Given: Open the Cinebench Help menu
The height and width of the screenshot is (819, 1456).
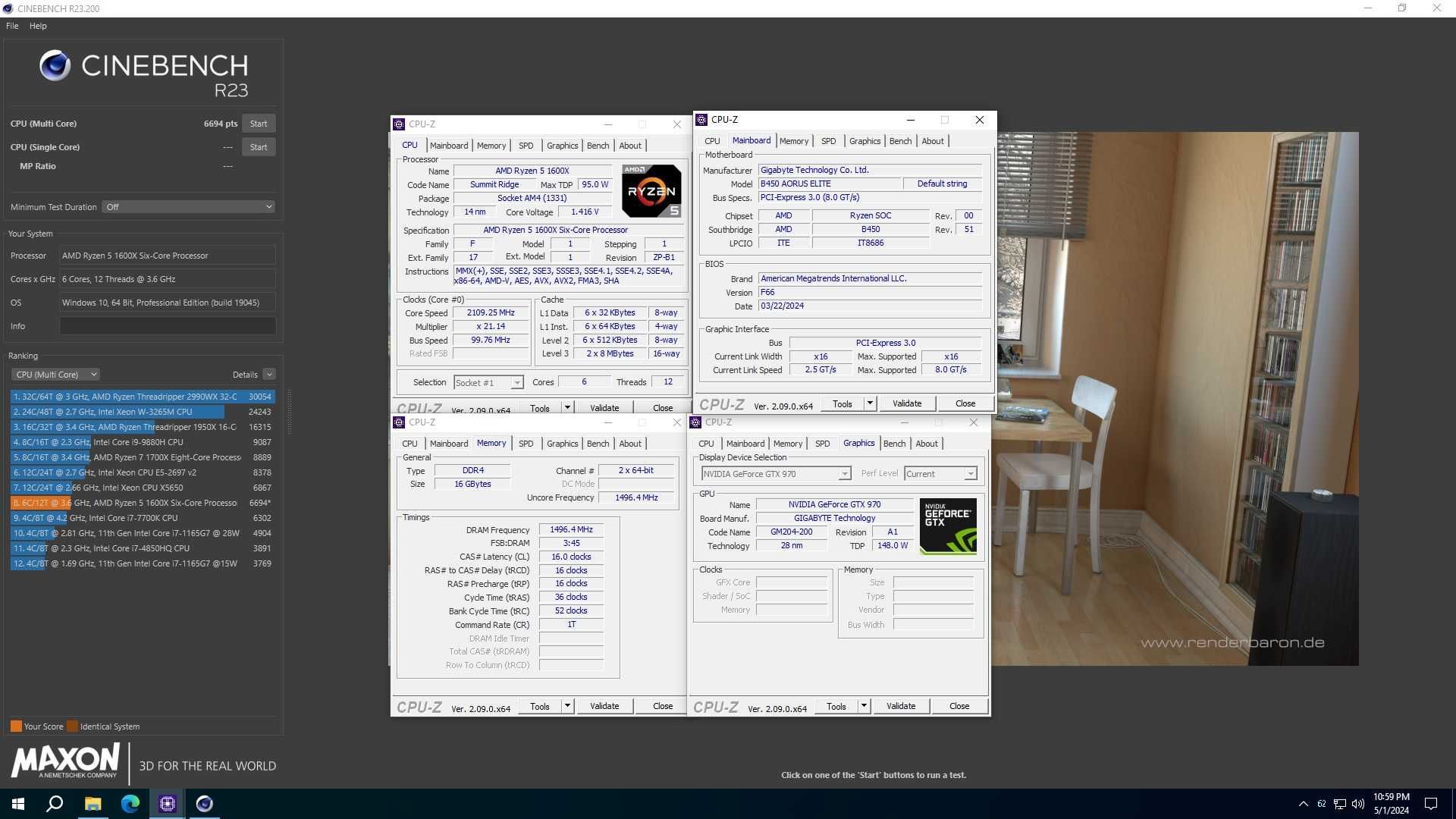Looking at the screenshot, I should (38, 26).
